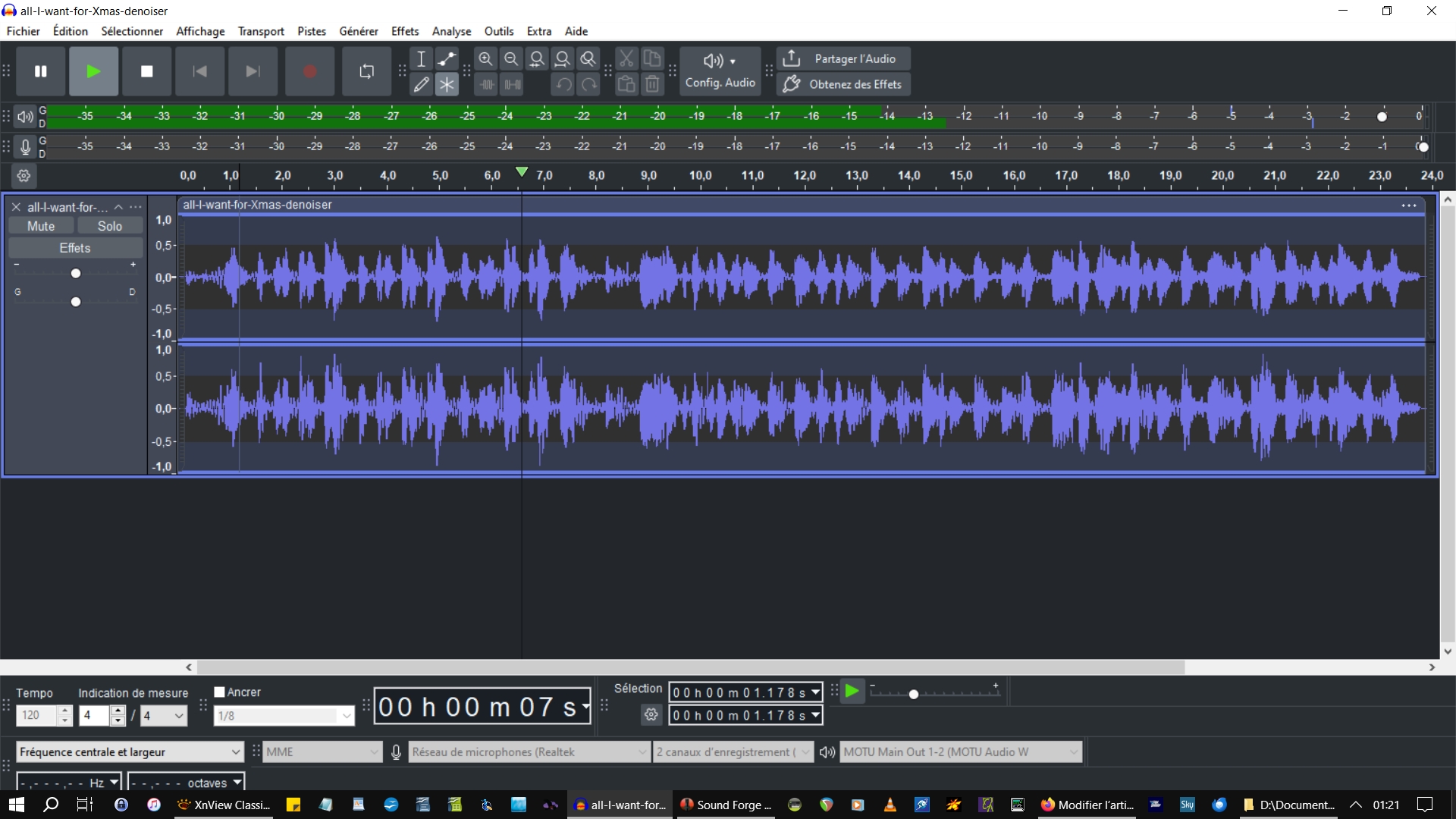Solo the all-I-want-for track

tap(109, 226)
